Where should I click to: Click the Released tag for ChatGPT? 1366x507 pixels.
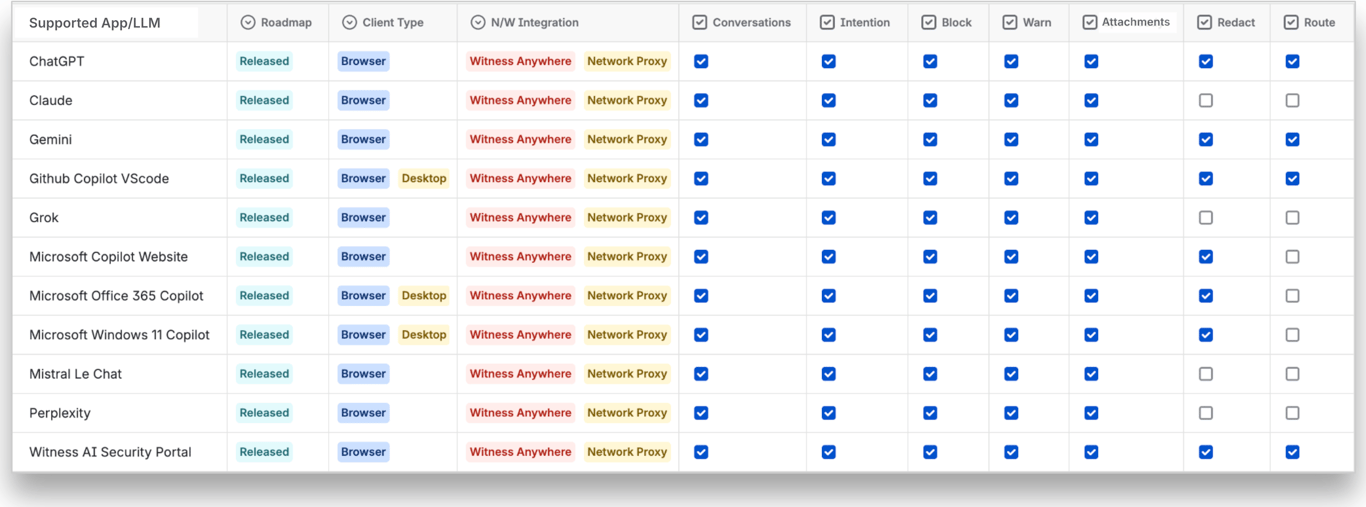pos(264,61)
